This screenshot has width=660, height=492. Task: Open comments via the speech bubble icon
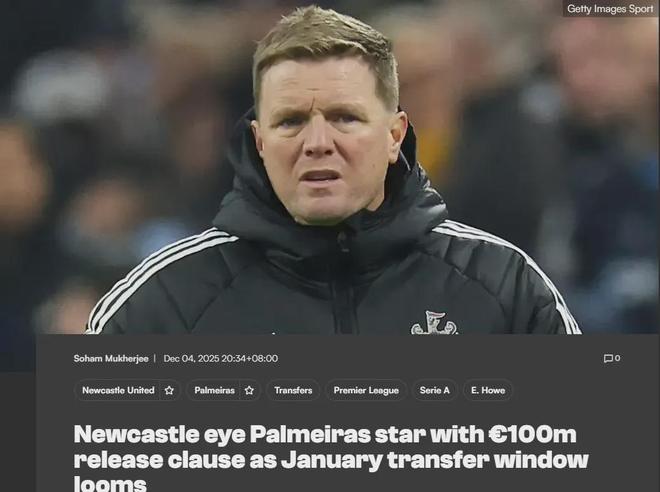(608, 359)
